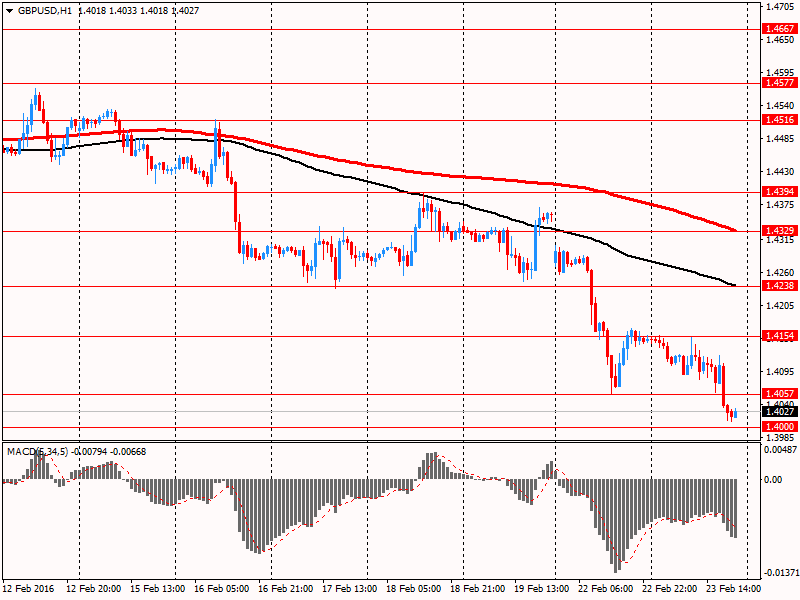Click the 23 Feb 14:00 time label
Screen dimensions: 800x600
tap(733, 589)
